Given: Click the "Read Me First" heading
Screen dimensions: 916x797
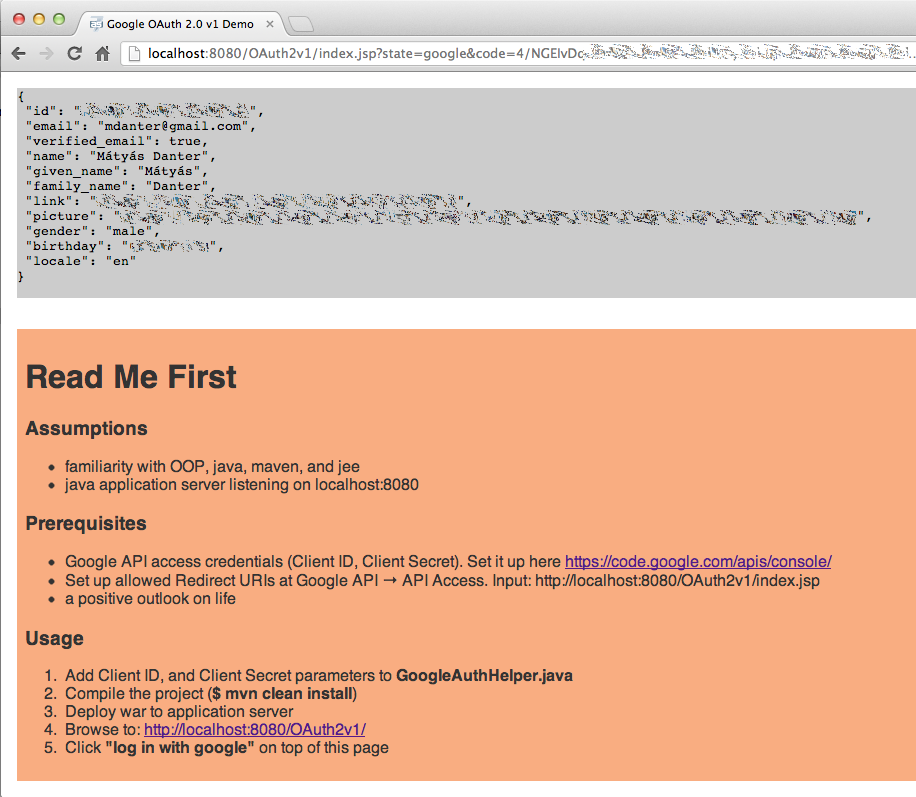Looking at the screenshot, I should (x=131, y=377).
